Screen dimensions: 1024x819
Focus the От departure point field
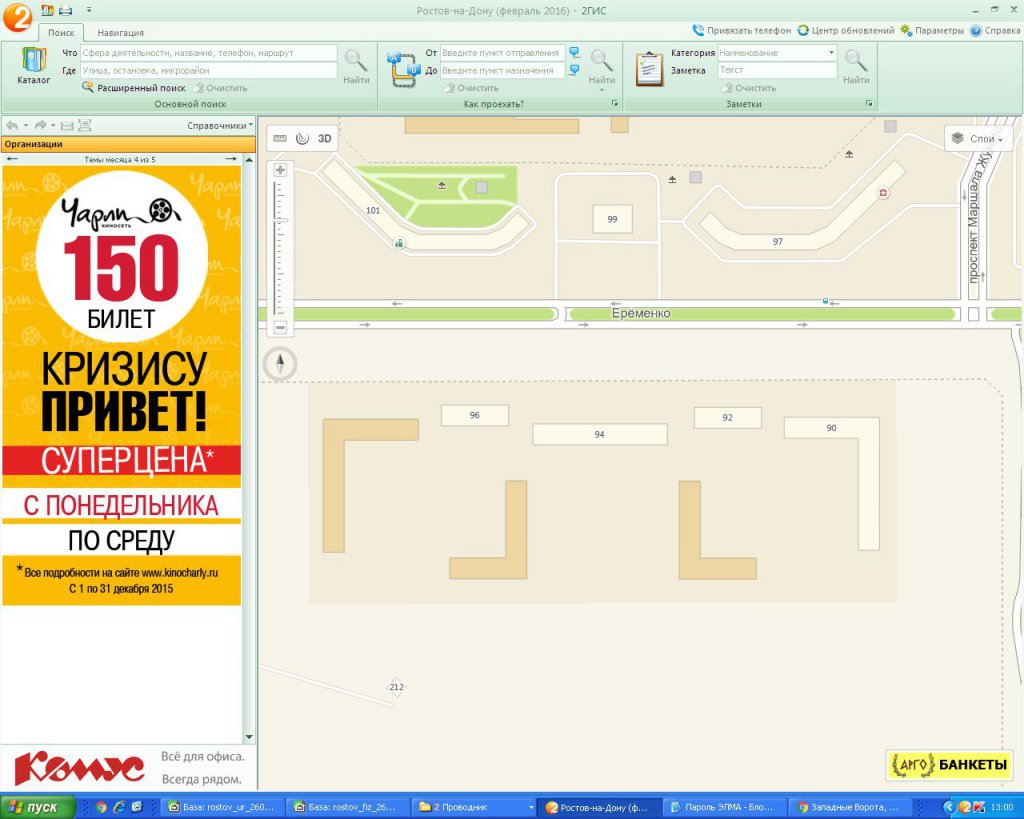pos(502,53)
